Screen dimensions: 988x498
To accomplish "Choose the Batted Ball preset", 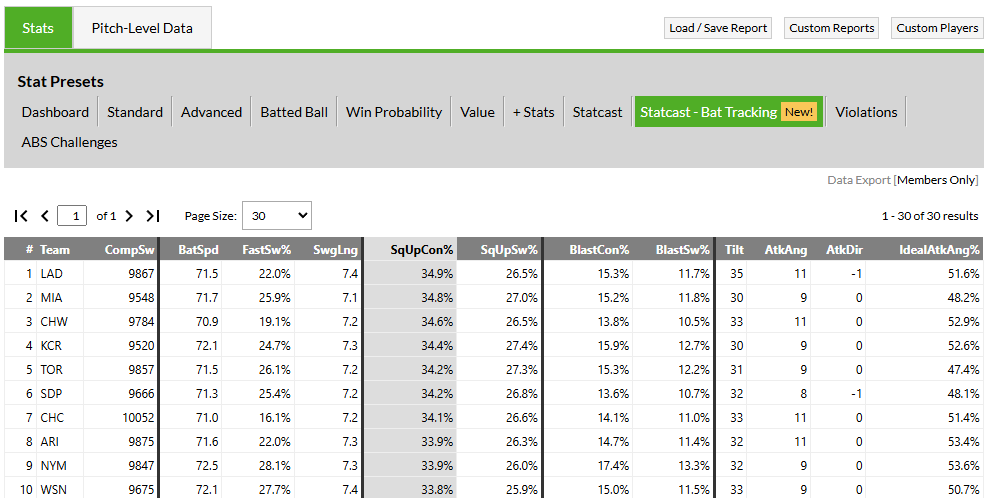I will point(294,112).
